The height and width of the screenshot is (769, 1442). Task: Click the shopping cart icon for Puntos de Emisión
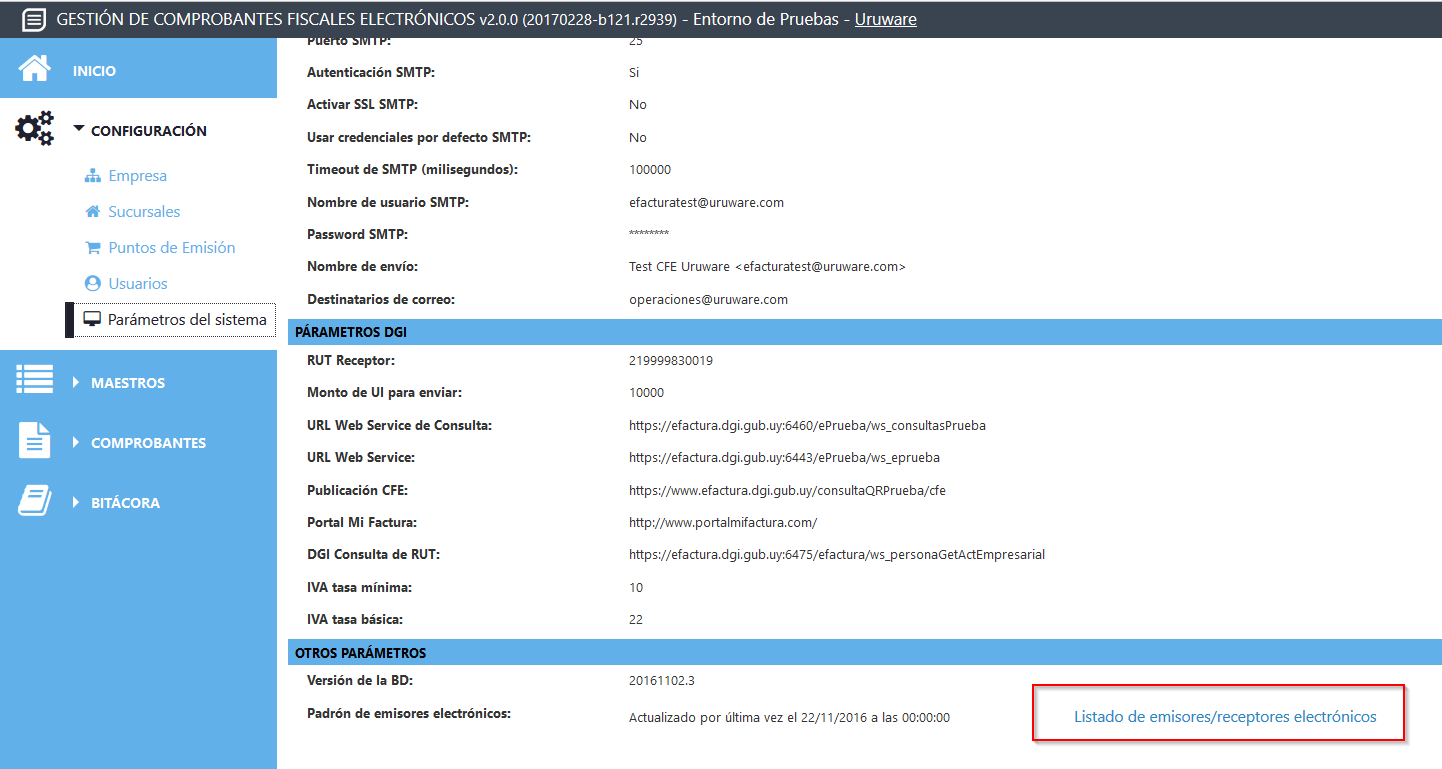pos(93,248)
